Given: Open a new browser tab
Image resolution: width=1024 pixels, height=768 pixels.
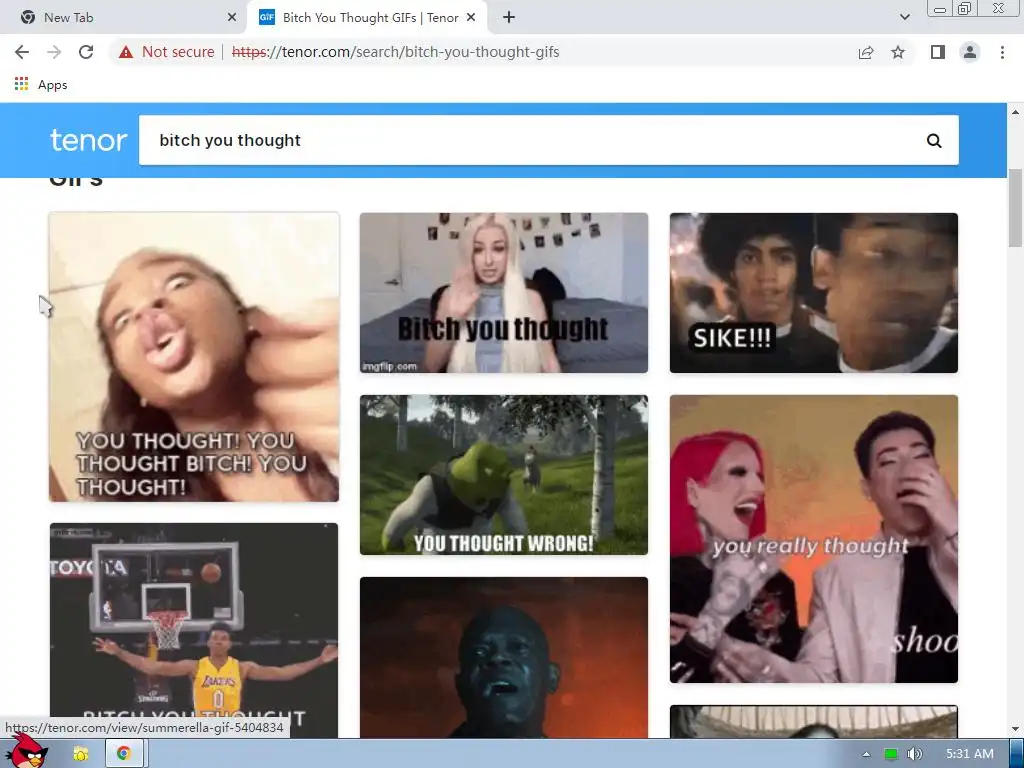Looking at the screenshot, I should (509, 18).
